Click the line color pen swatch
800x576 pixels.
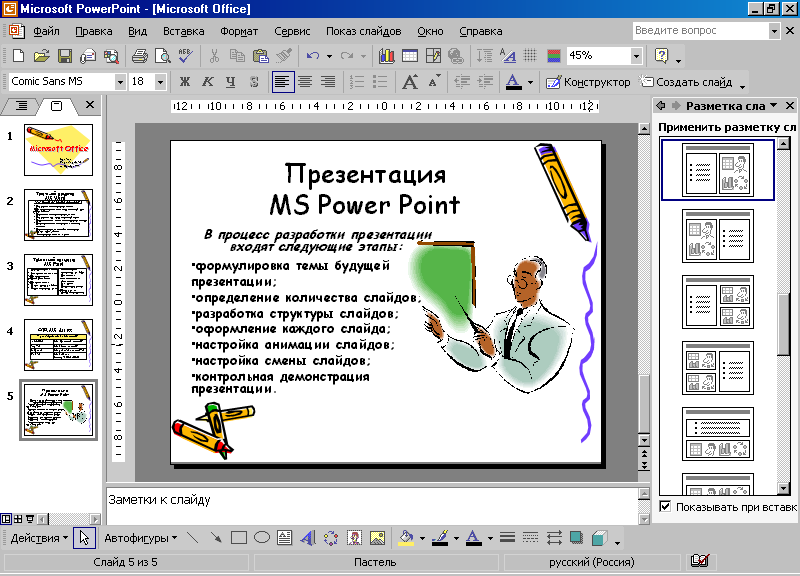click(440, 538)
